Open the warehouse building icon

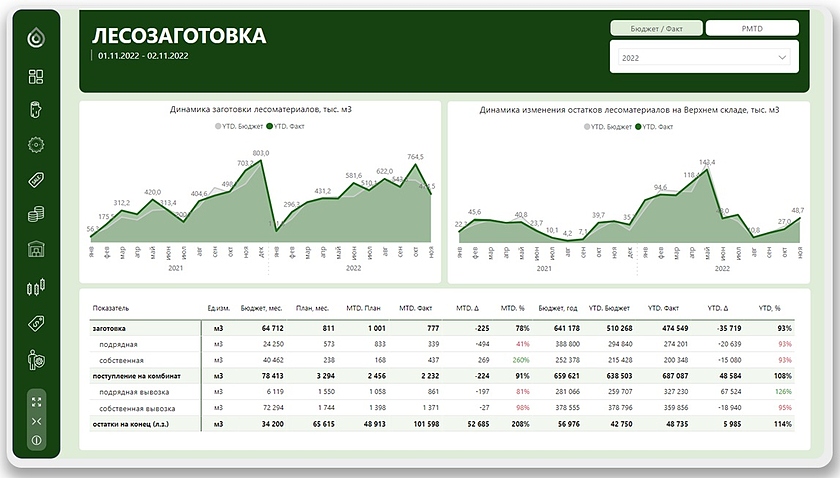(36, 249)
